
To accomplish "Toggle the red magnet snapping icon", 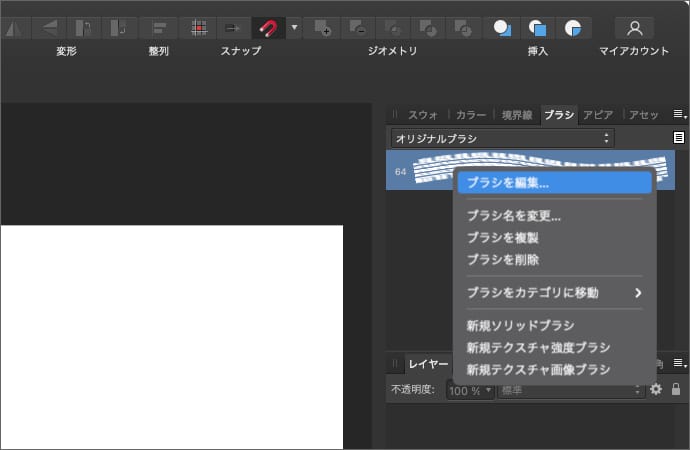I will point(267,27).
